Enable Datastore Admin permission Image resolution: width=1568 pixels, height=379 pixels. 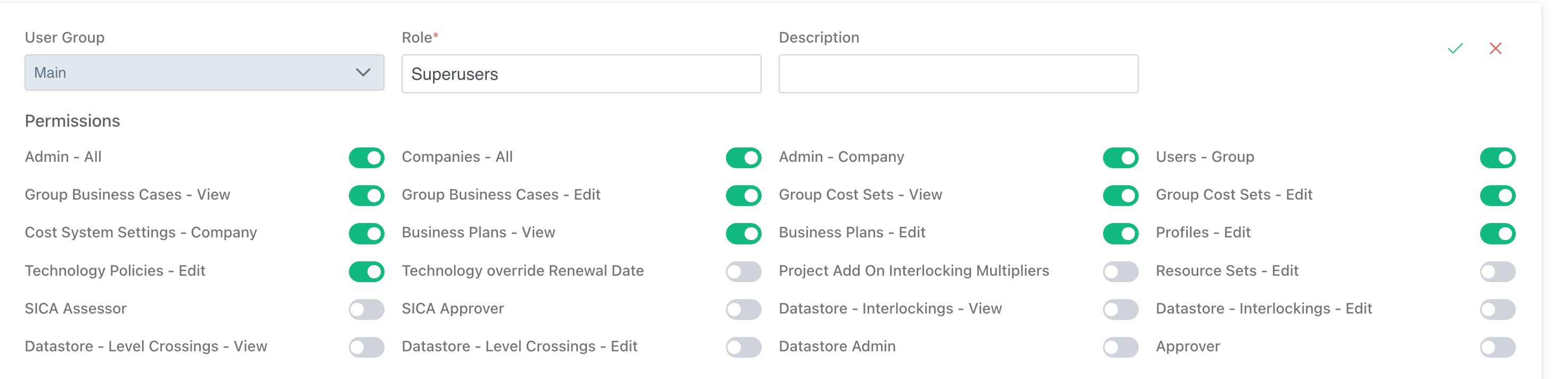[x=1120, y=347]
